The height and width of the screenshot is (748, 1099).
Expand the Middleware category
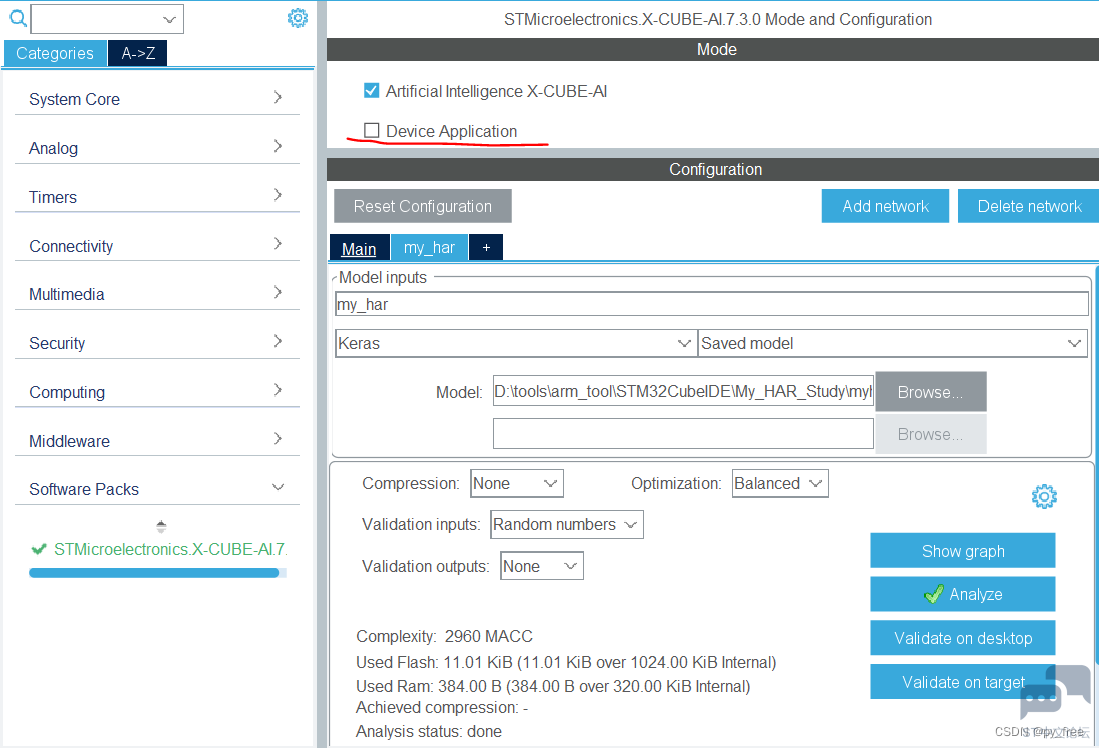pos(157,441)
